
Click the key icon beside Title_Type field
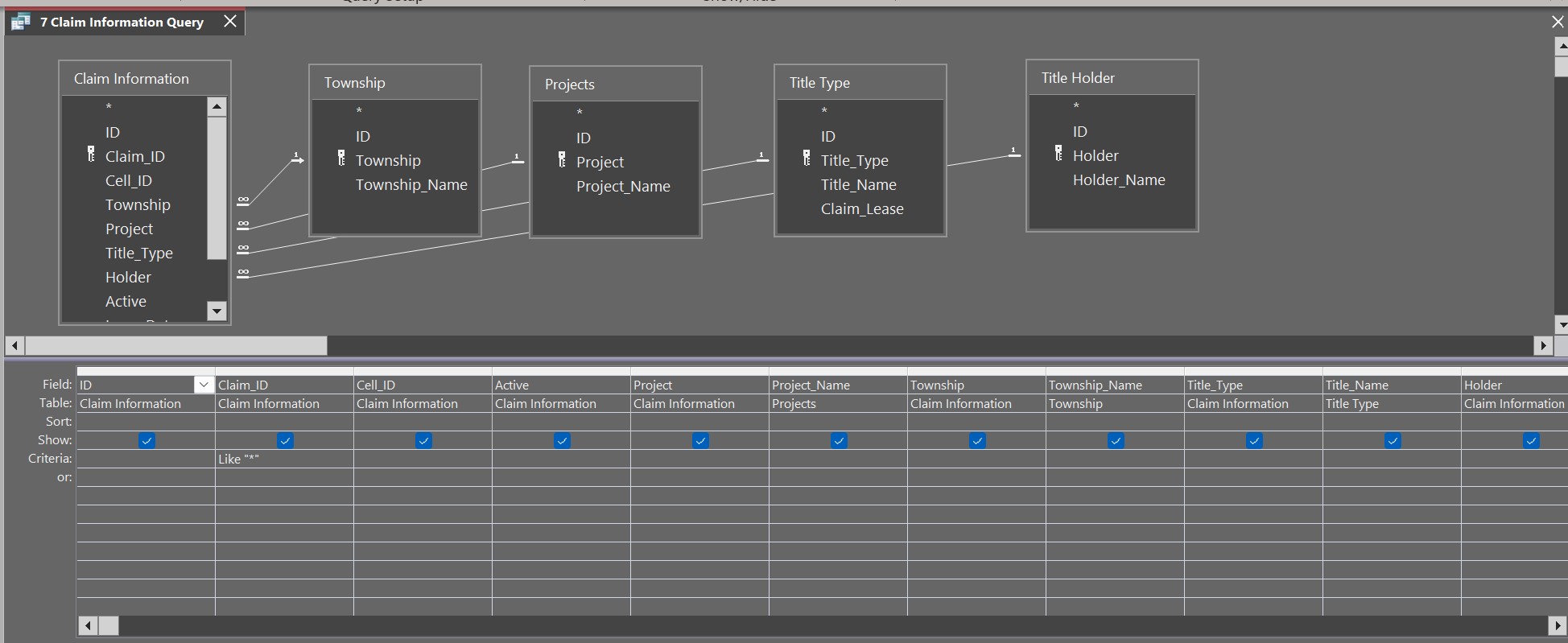coord(807,159)
